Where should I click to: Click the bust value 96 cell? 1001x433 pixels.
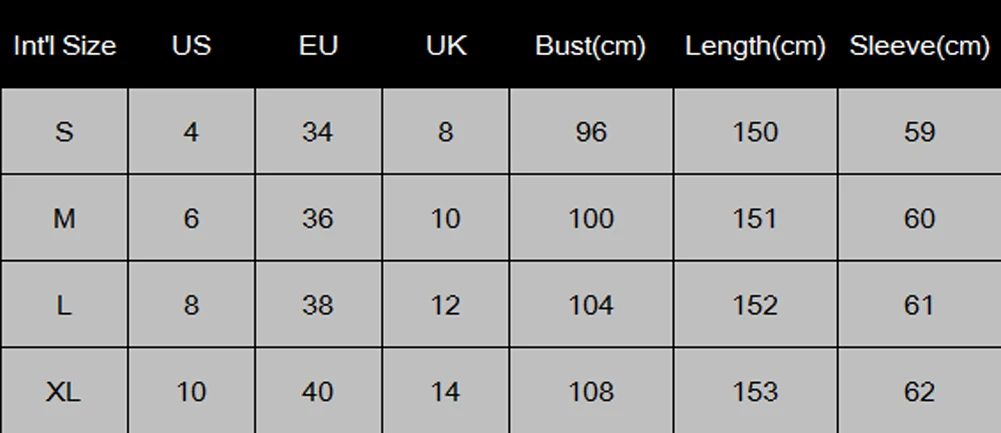tap(591, 132)
